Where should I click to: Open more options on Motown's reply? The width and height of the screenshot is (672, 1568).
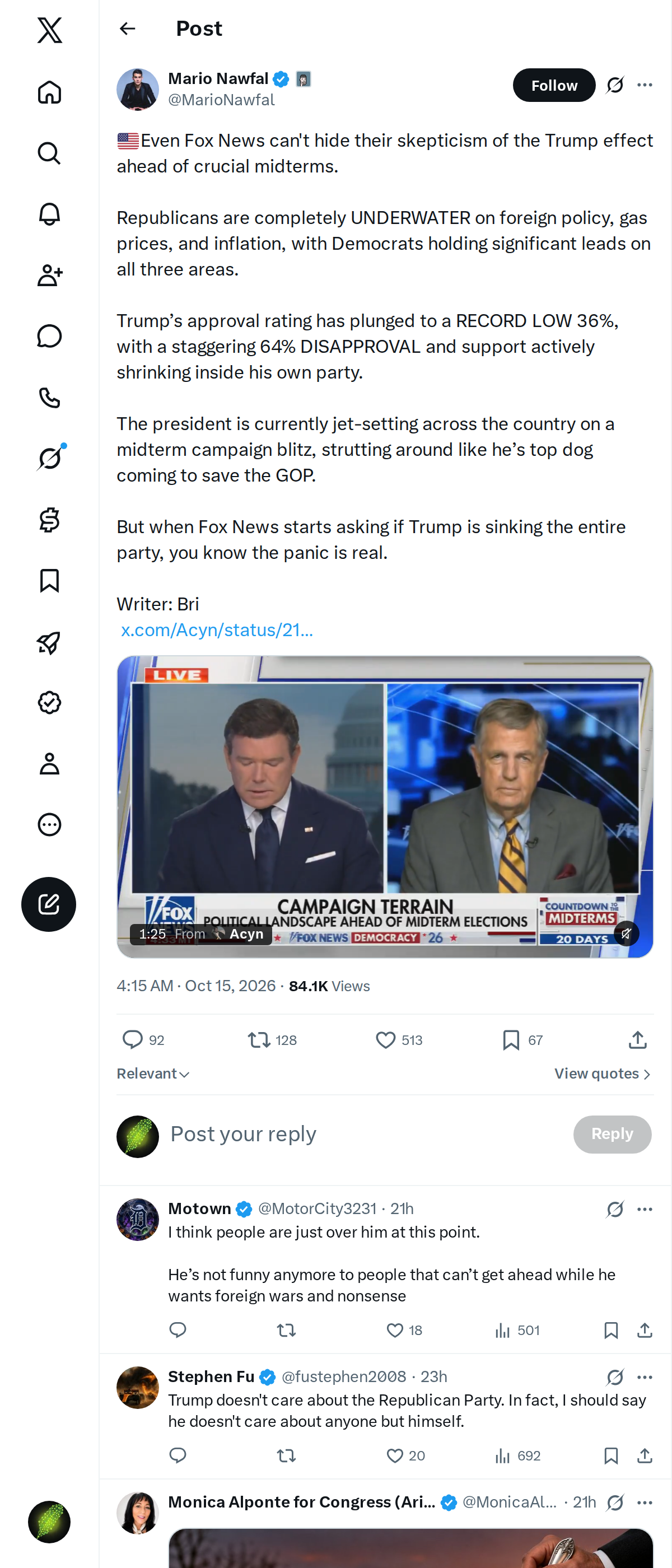pyautogui.click(x=645, y=1209)
